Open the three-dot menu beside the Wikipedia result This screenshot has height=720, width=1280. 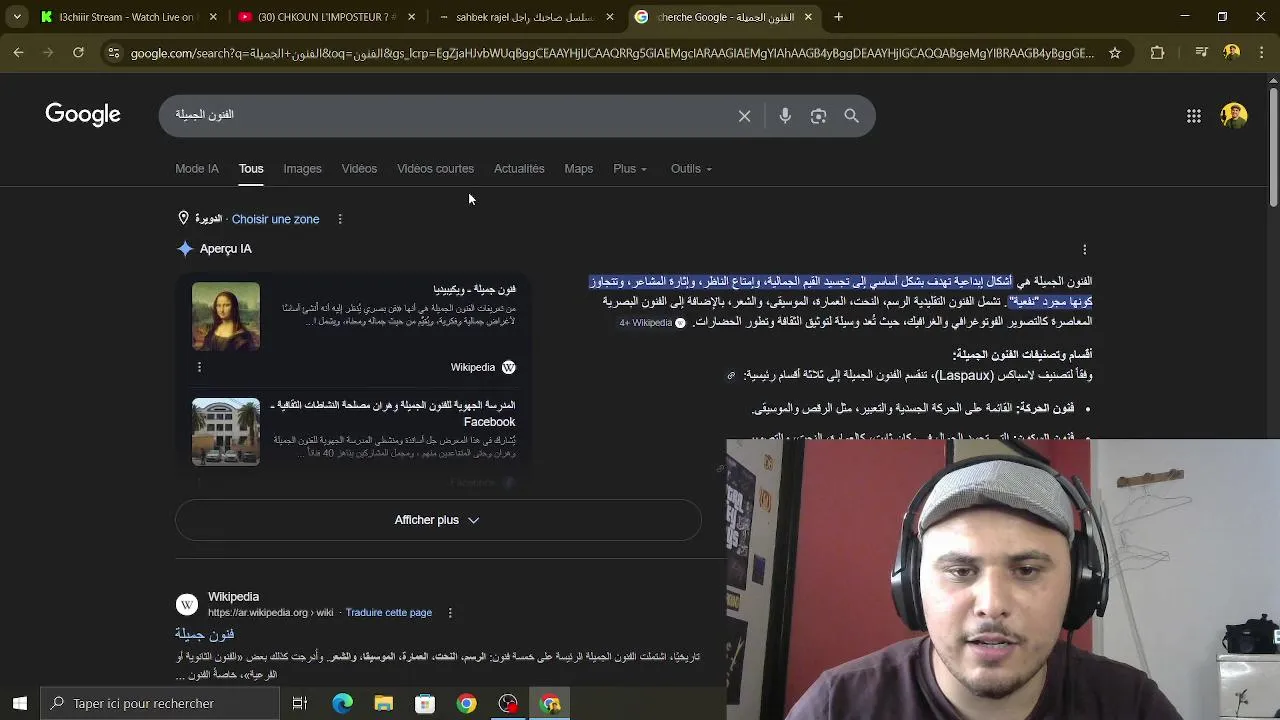tap(449, 613)
